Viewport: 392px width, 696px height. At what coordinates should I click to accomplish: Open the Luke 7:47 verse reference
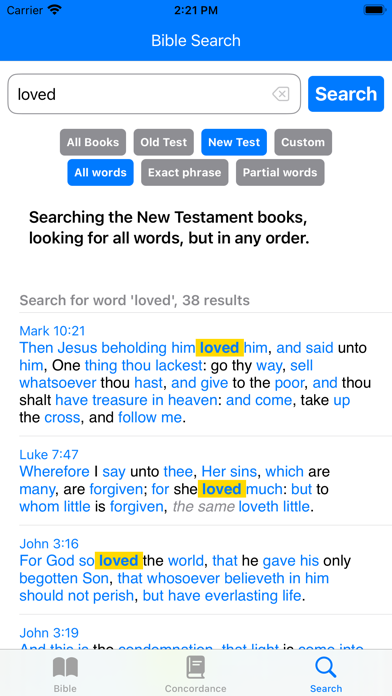point(49,454)
